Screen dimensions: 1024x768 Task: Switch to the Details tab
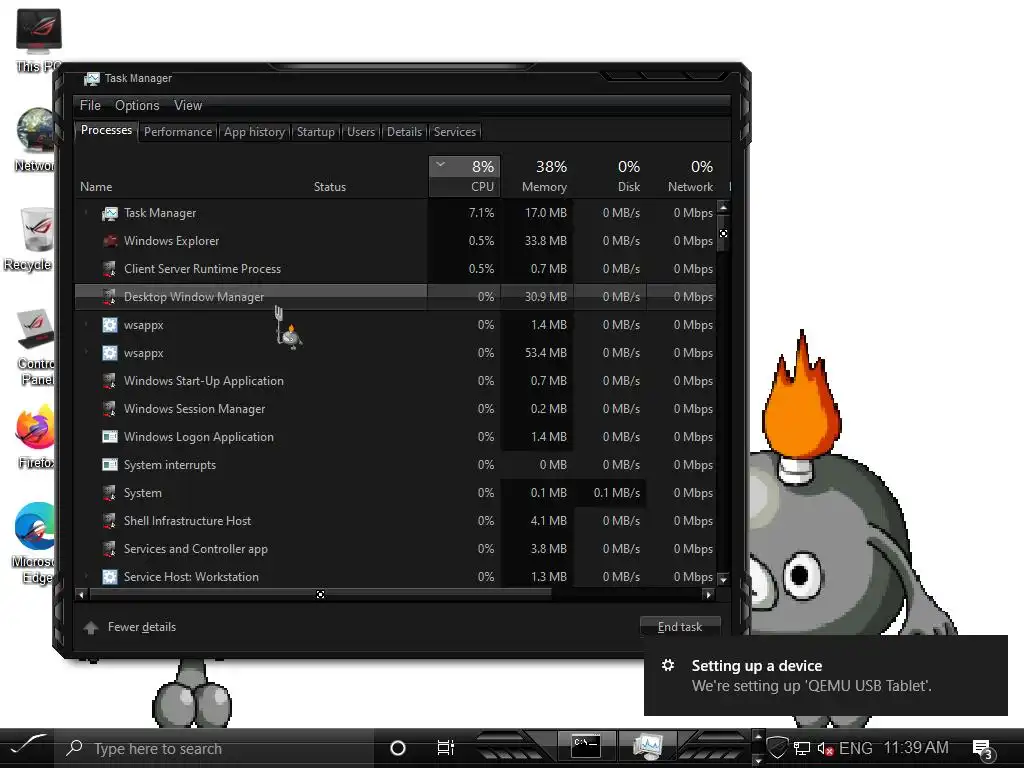404,132
